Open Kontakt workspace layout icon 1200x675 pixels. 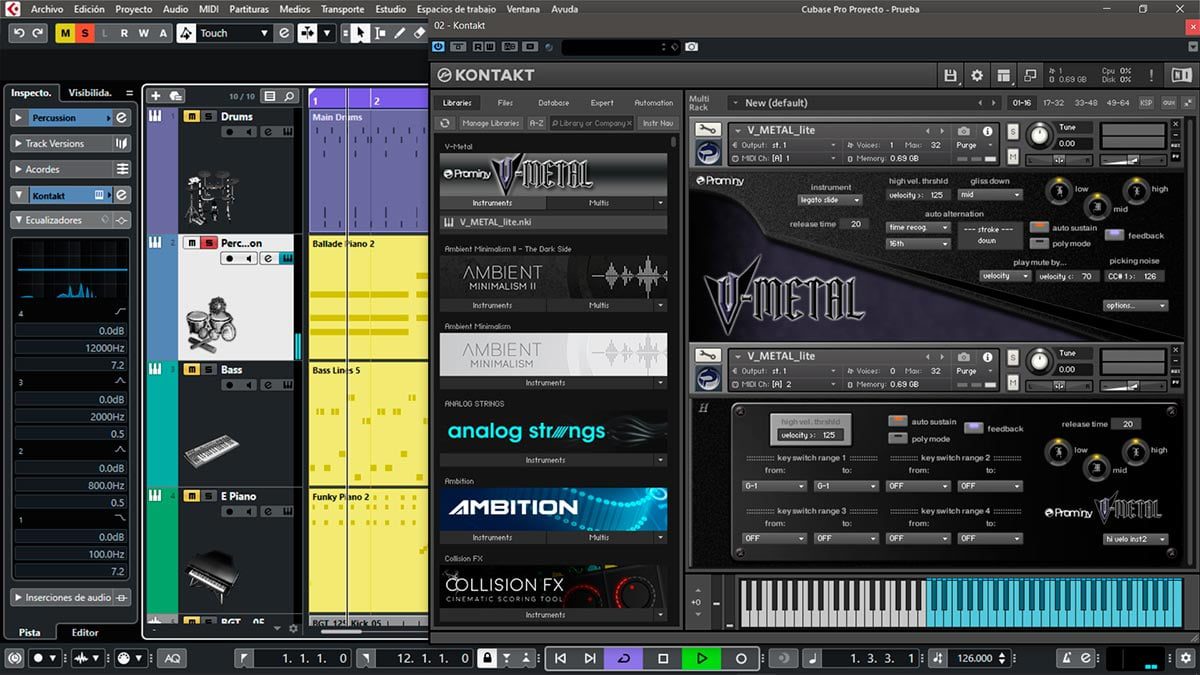click(1003, 75)
